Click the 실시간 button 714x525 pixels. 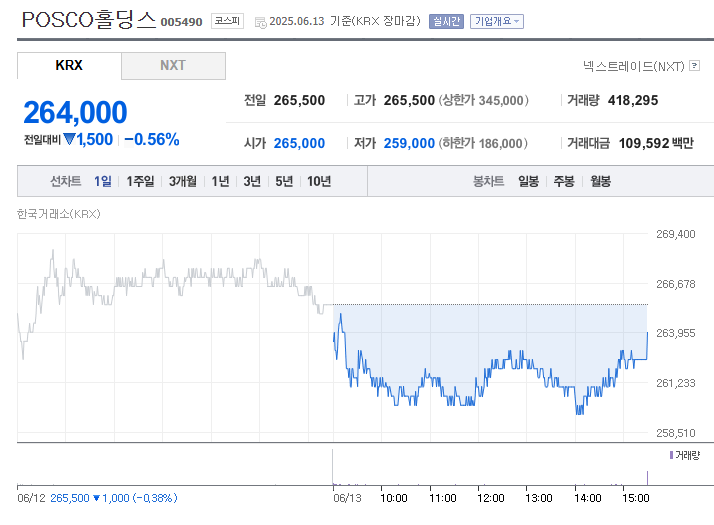click(x=446, y=21)
